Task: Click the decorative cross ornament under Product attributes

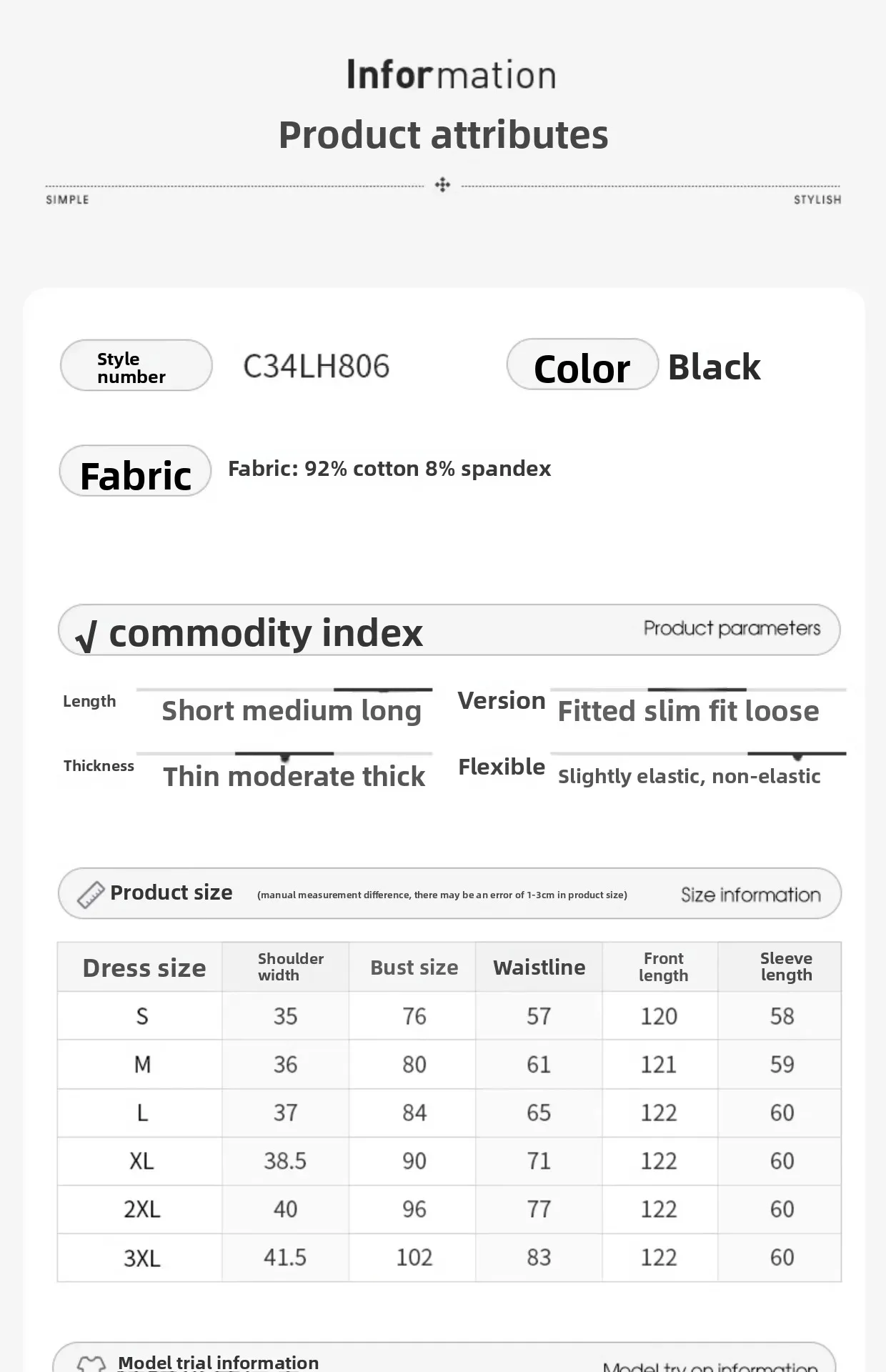Action: (442, 185)
